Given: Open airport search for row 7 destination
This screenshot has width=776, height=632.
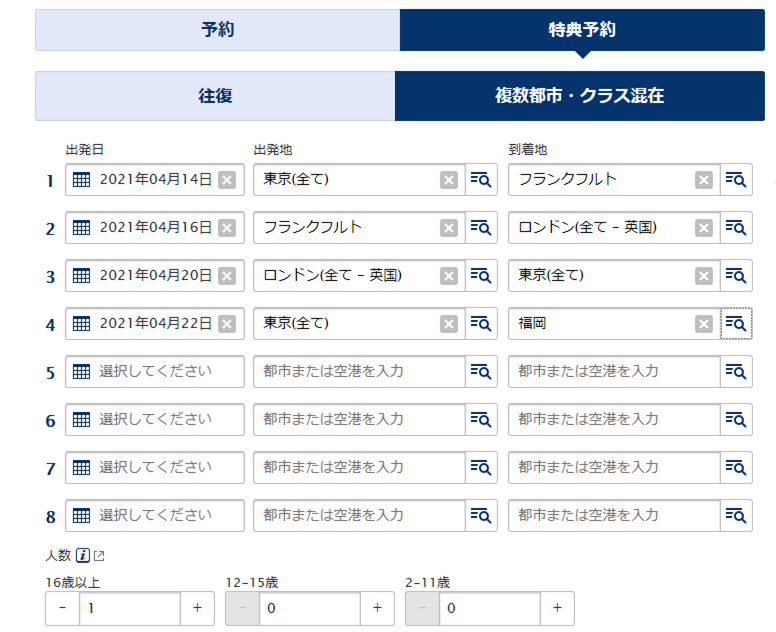Looking at the screenshot, I should click(736, 468).
